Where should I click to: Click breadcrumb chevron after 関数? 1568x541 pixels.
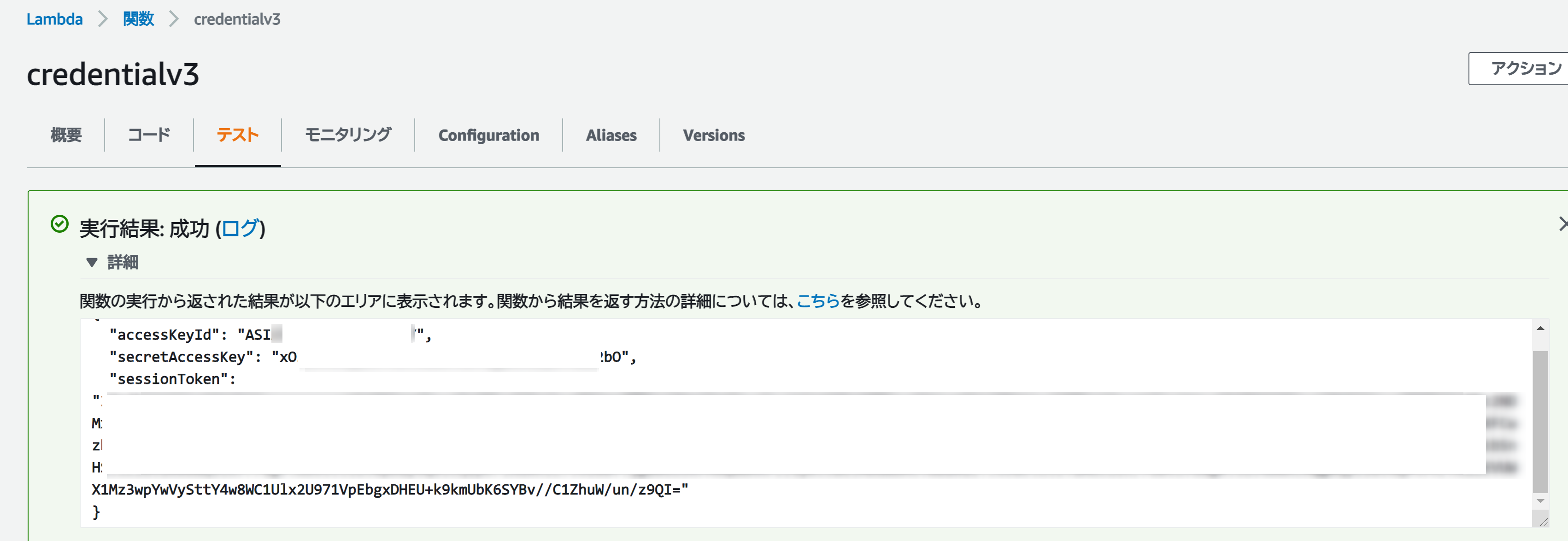coord(174,19)
